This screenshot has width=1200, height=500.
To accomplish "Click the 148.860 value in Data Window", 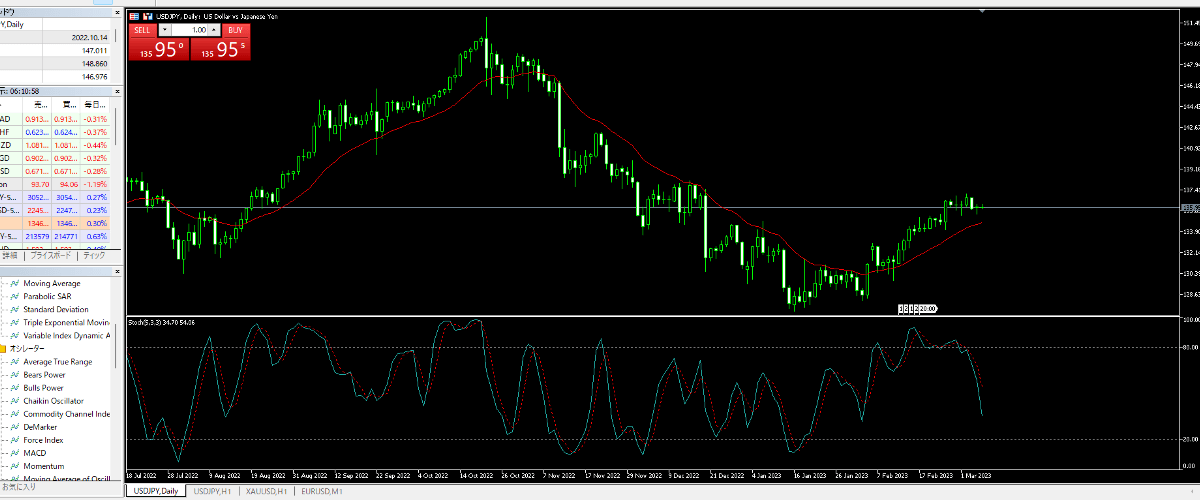I will (x=95, y=63).
